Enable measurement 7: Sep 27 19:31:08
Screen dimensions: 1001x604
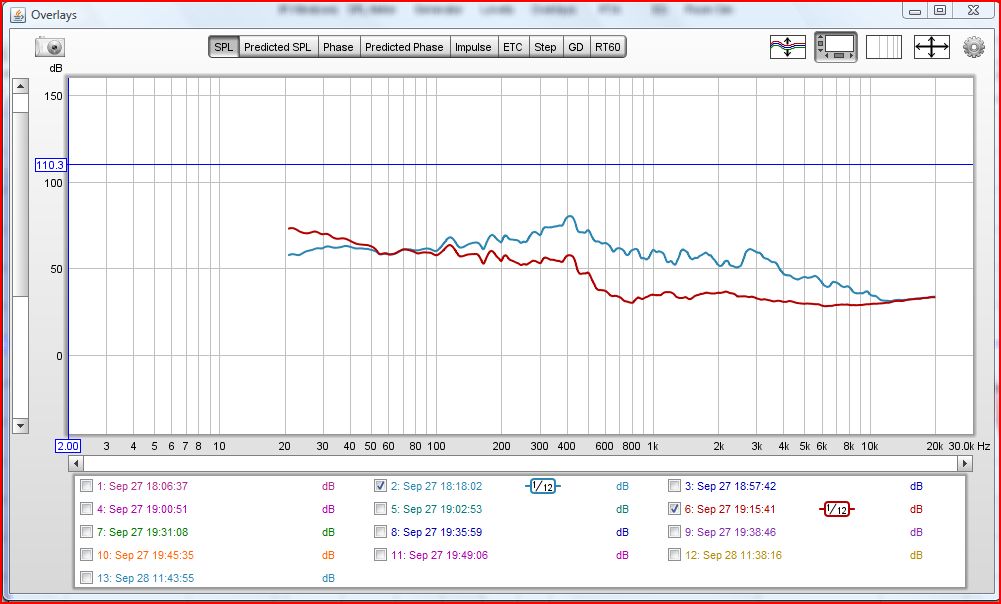click(x=86, y=532)
